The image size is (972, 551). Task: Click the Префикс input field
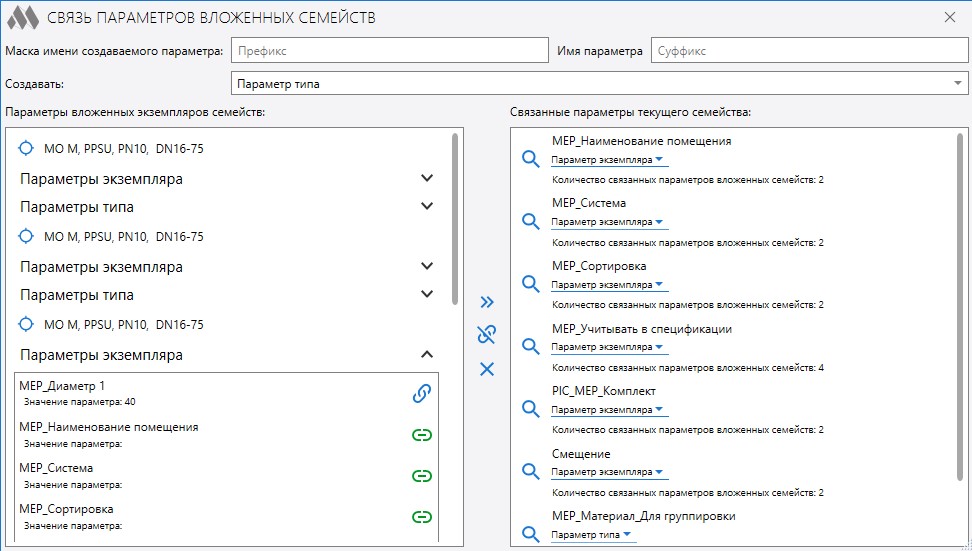pyautogui.click(x=388, y=50)
